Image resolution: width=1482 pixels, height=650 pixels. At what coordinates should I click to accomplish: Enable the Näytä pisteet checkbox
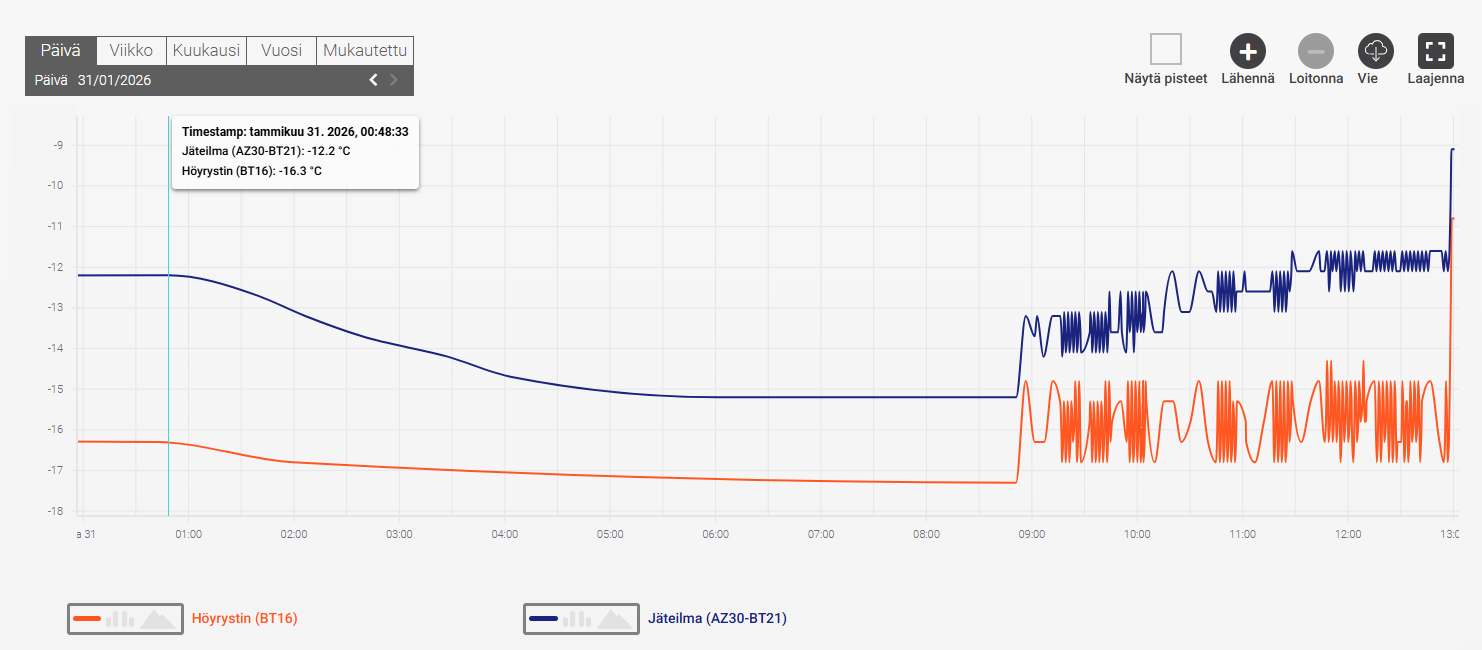(1165, 49)
